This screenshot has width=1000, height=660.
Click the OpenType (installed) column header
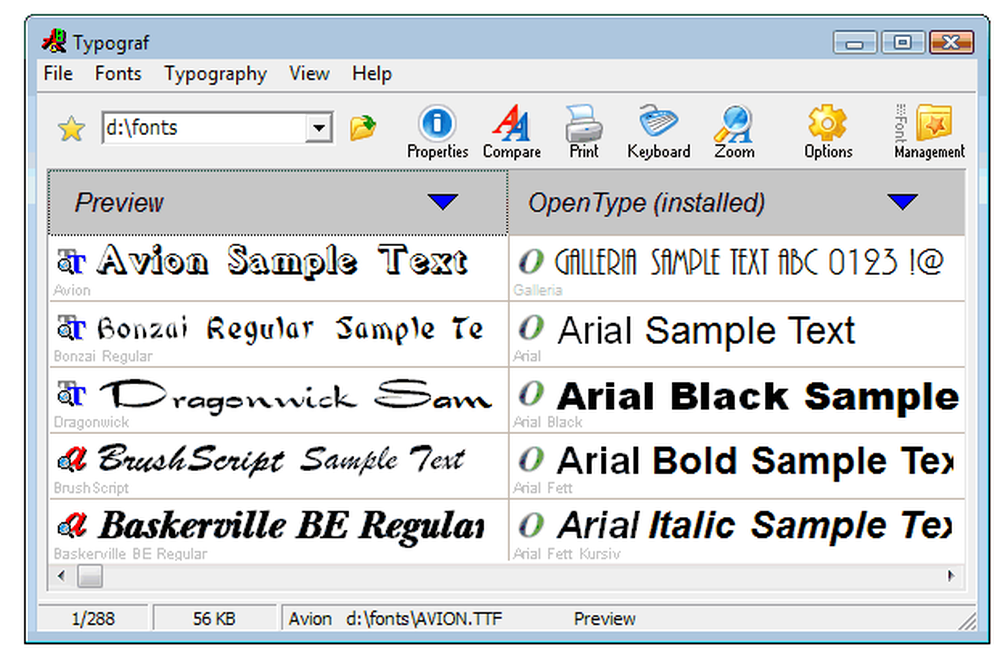[737, 203]
